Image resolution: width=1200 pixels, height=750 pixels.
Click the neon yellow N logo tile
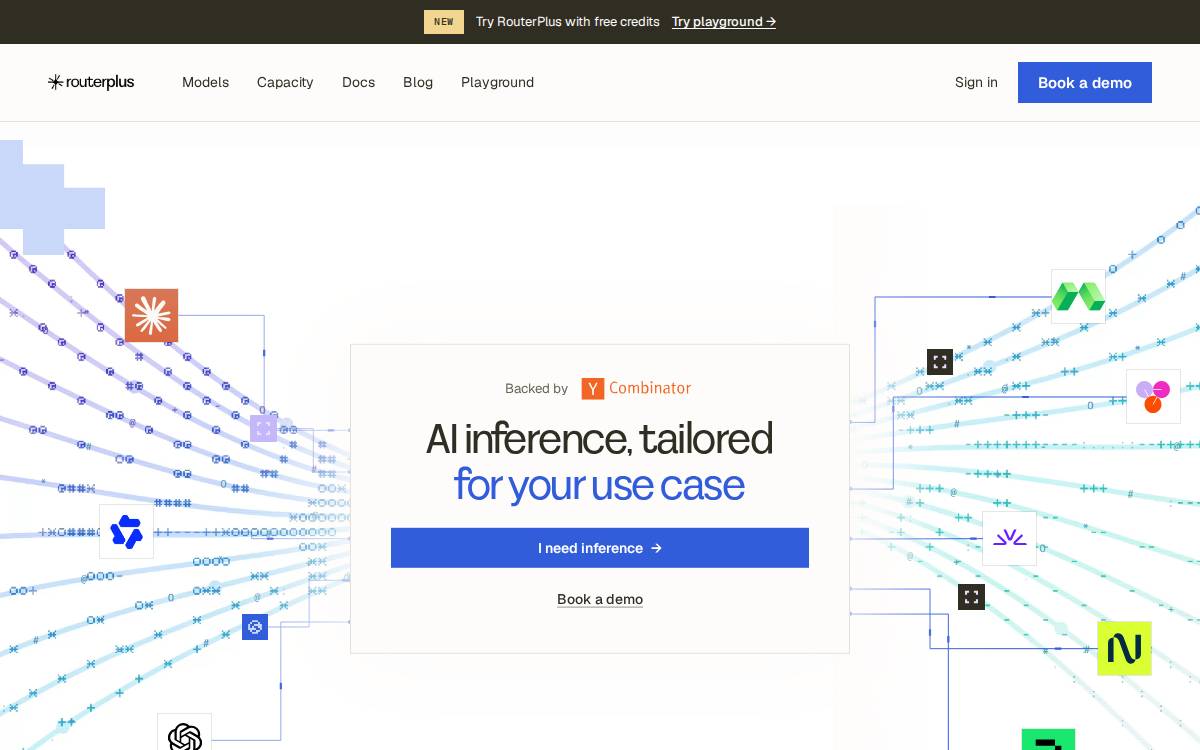point(1124,648)
